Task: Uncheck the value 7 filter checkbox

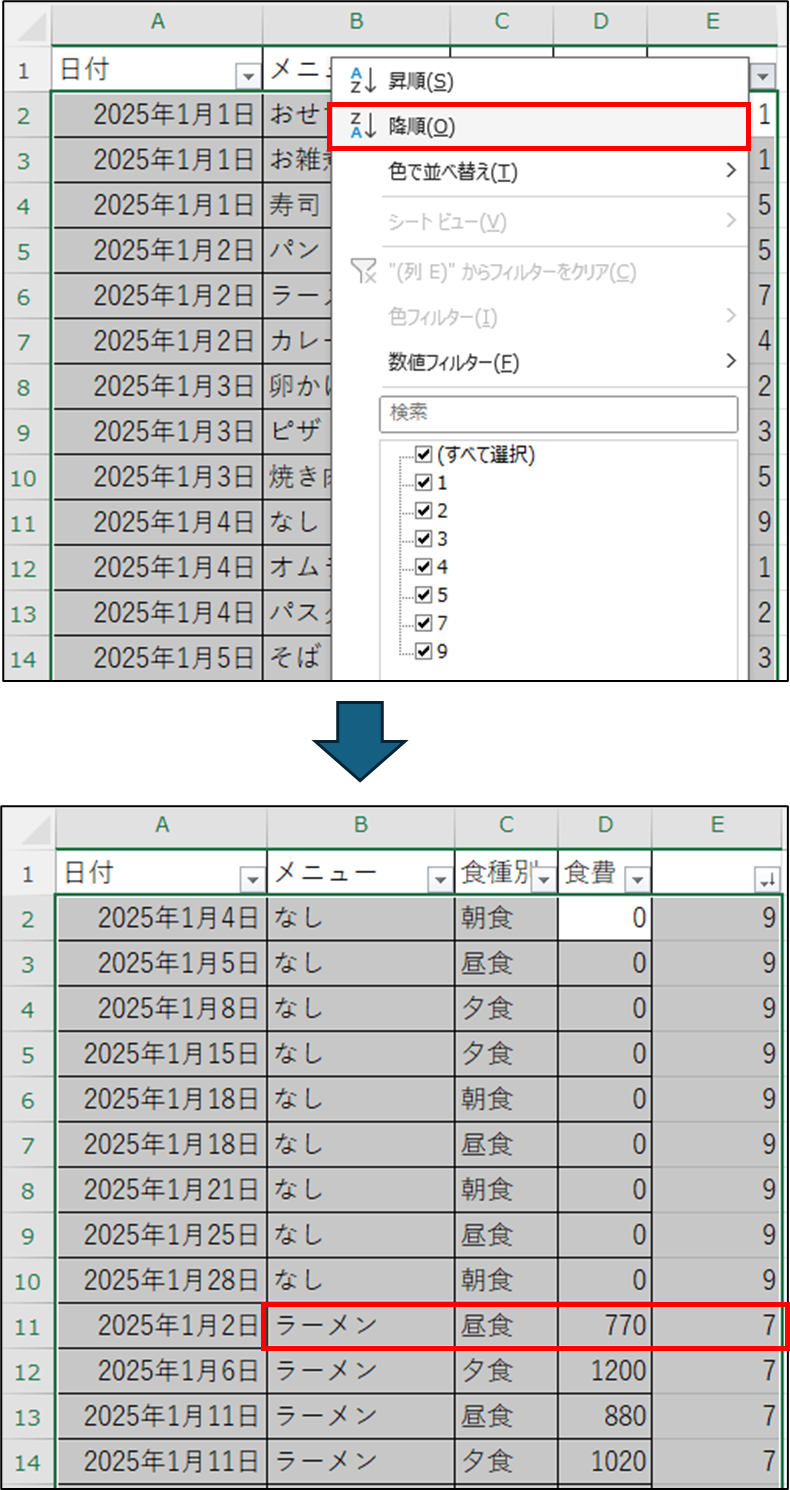Action: pyautogui.click(x=422, y=623)
